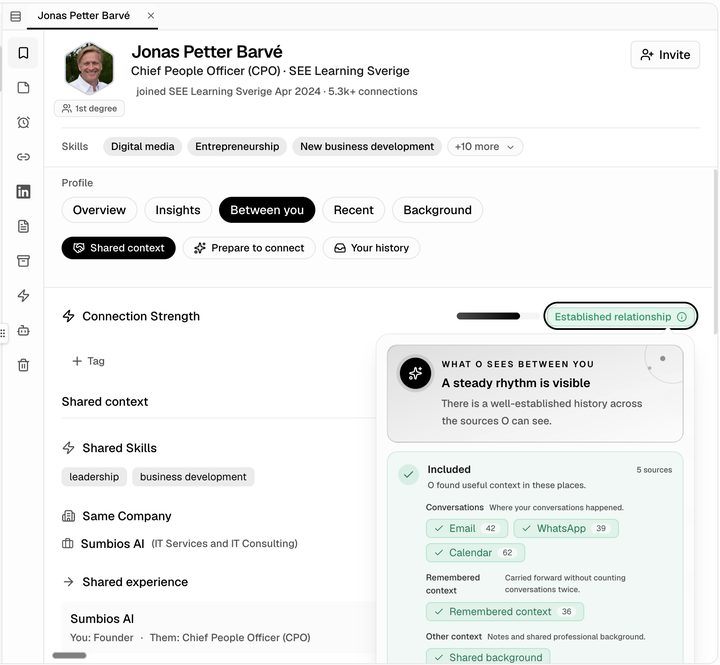The height and width of the screenshot is (665, 720).
Task: Open the document lines sidebar icon
Action: (23, 226)
